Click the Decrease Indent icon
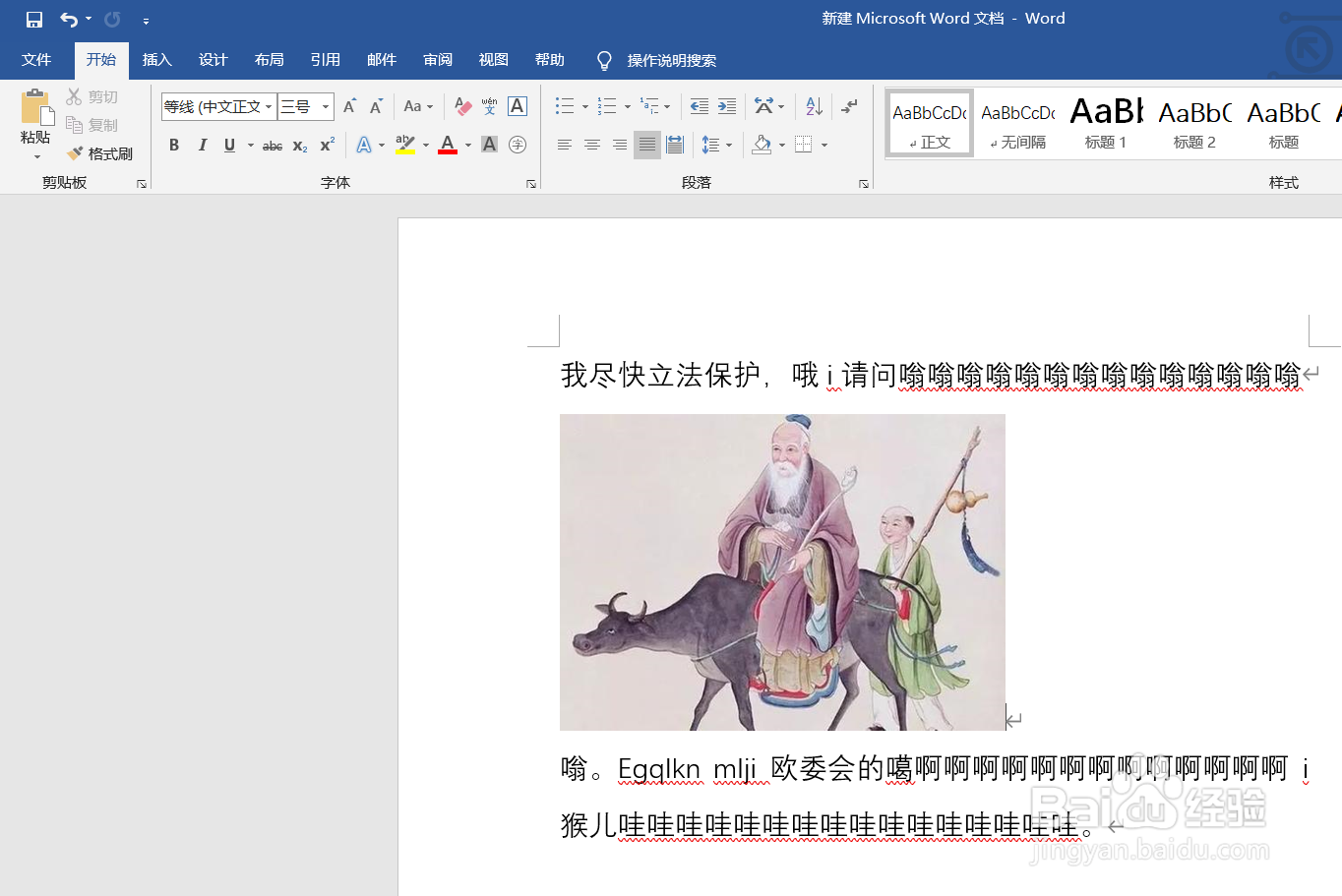This screenshot has height=896, width=1342. (x=700, y=106)
